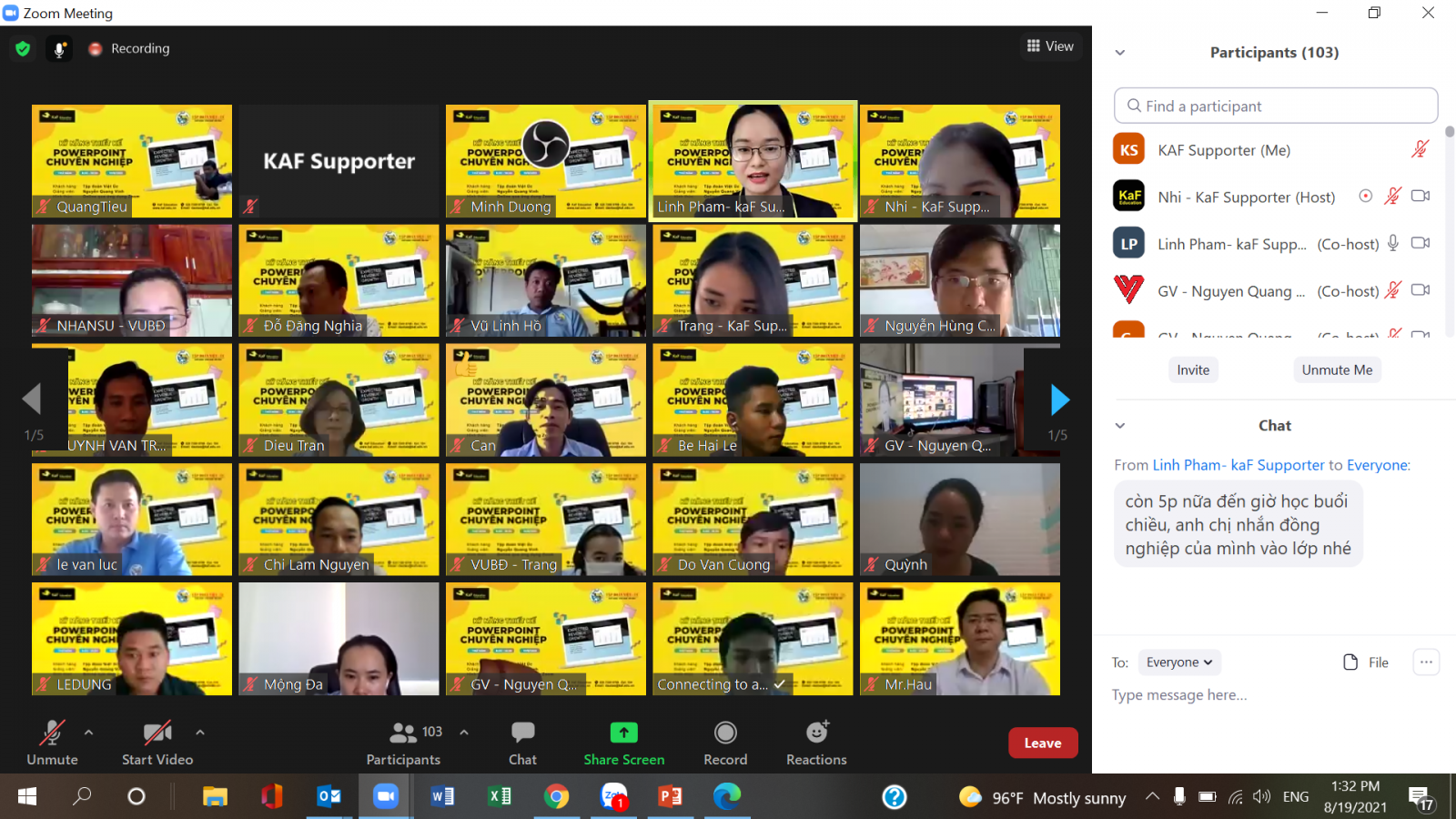This screenshot has height=819, width=1456.
Task: Click the Type message here field
Action: [1274, 695]
